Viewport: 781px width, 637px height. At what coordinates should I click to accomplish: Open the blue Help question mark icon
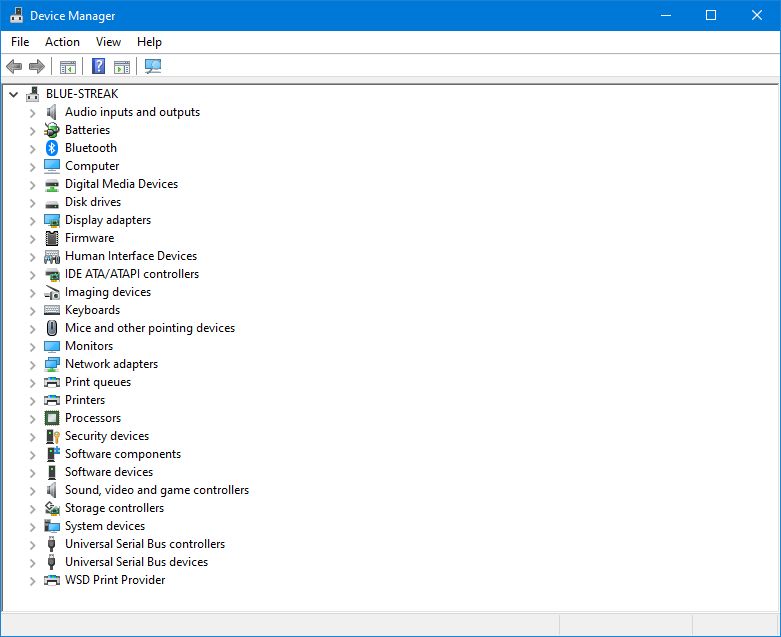point(99,66)
